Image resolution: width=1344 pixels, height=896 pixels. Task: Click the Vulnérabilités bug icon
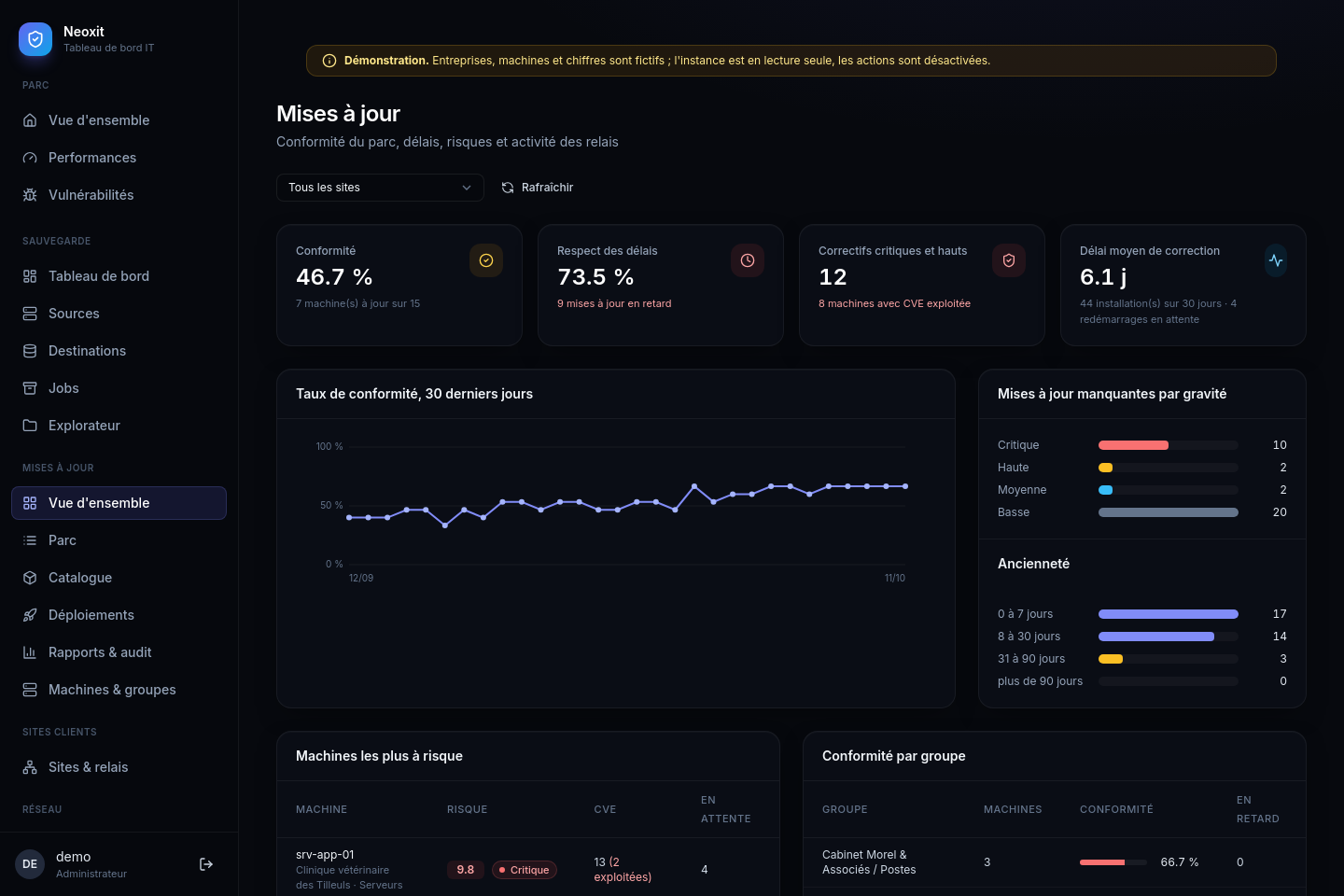(30, 195)
